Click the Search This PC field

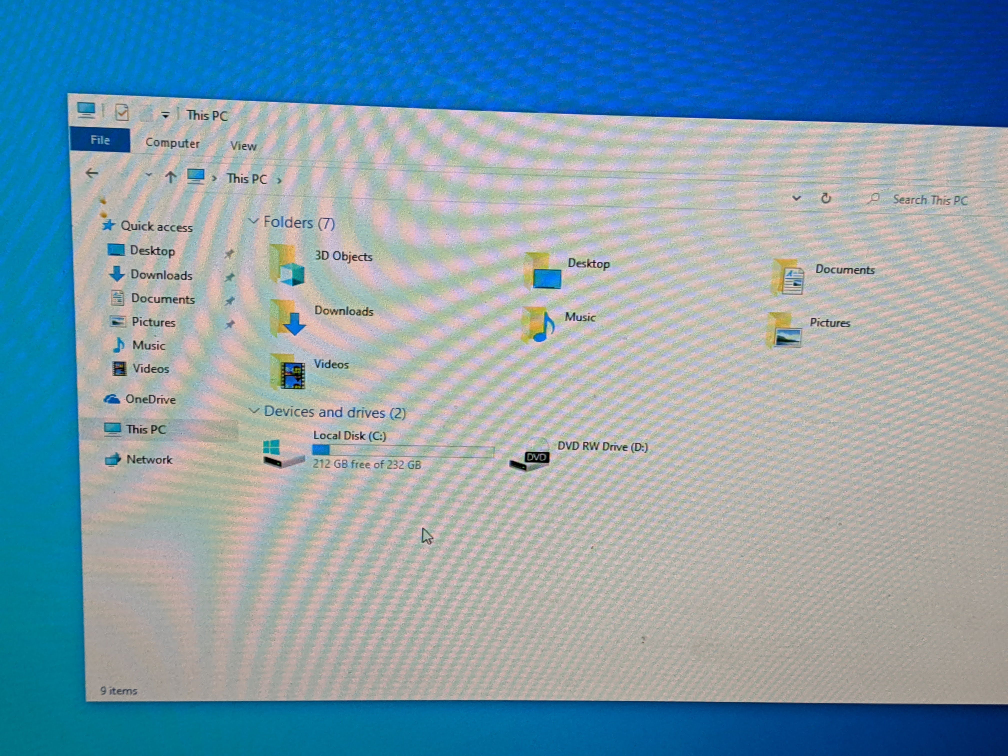(x=930, y=200)
